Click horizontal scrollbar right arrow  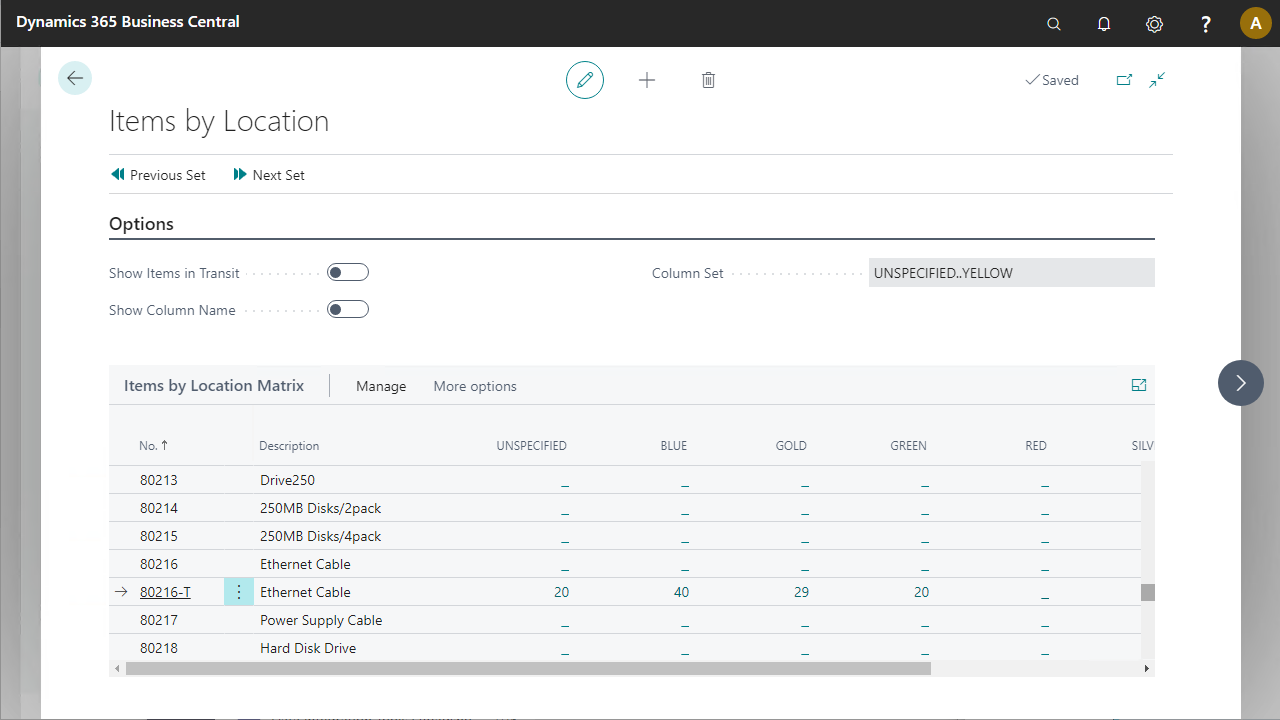click(1147, 668)
